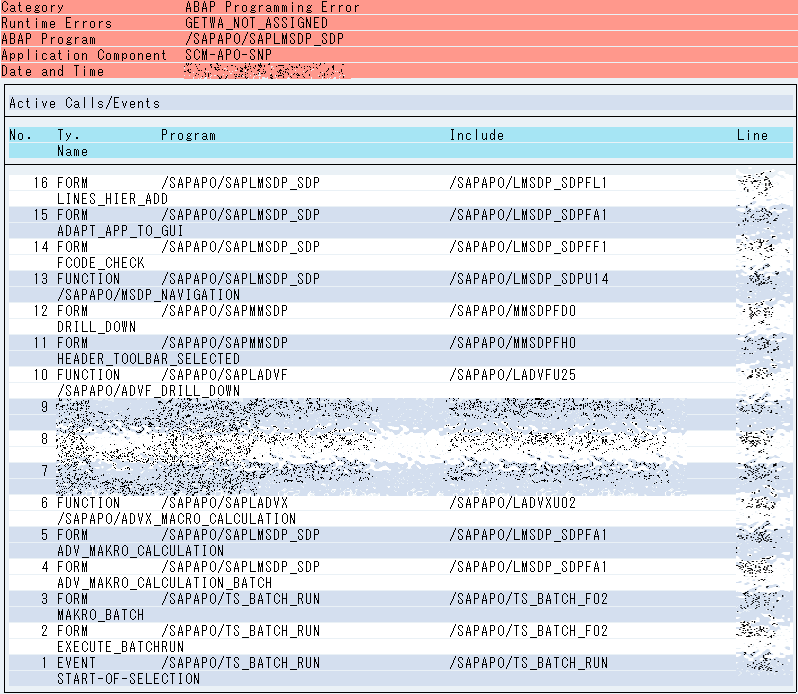This screenshot has height=694, width=798.
Task: Click the Include column header
Action: (x=477, y=135)
